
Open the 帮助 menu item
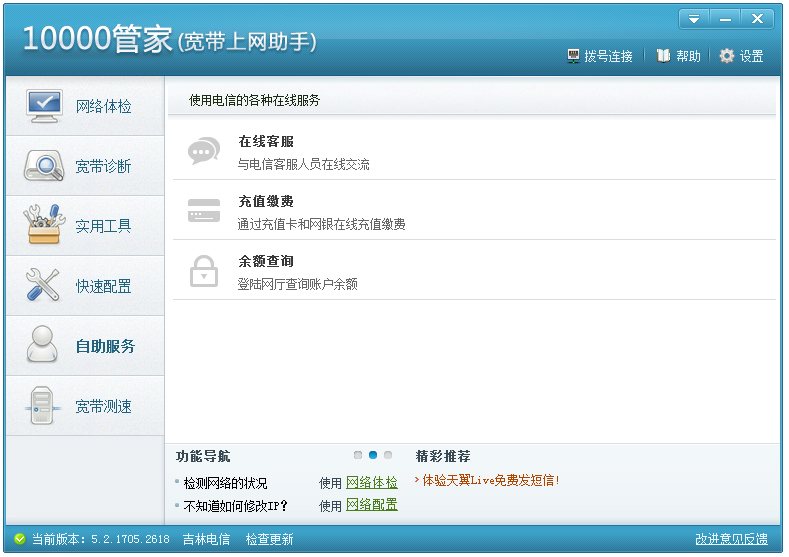[678, 56]
